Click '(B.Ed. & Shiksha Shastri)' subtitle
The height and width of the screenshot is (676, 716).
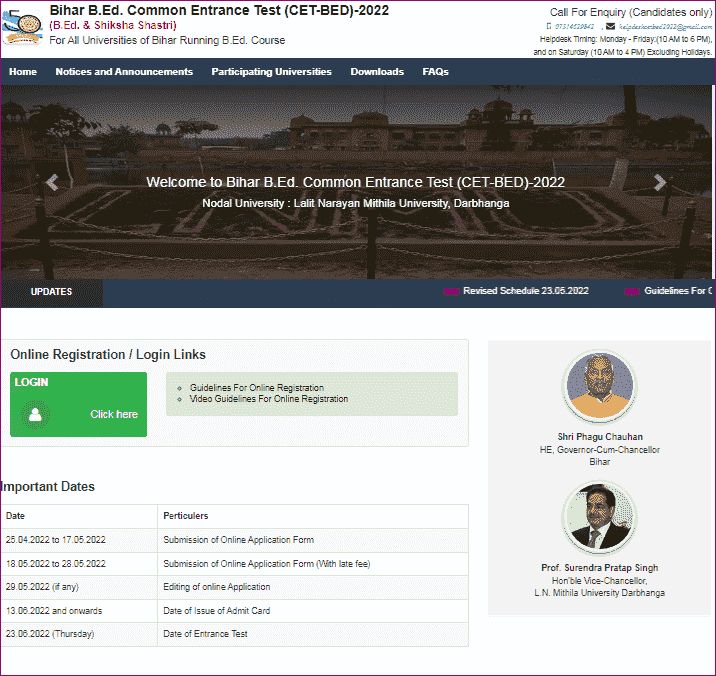click(113, 25)
